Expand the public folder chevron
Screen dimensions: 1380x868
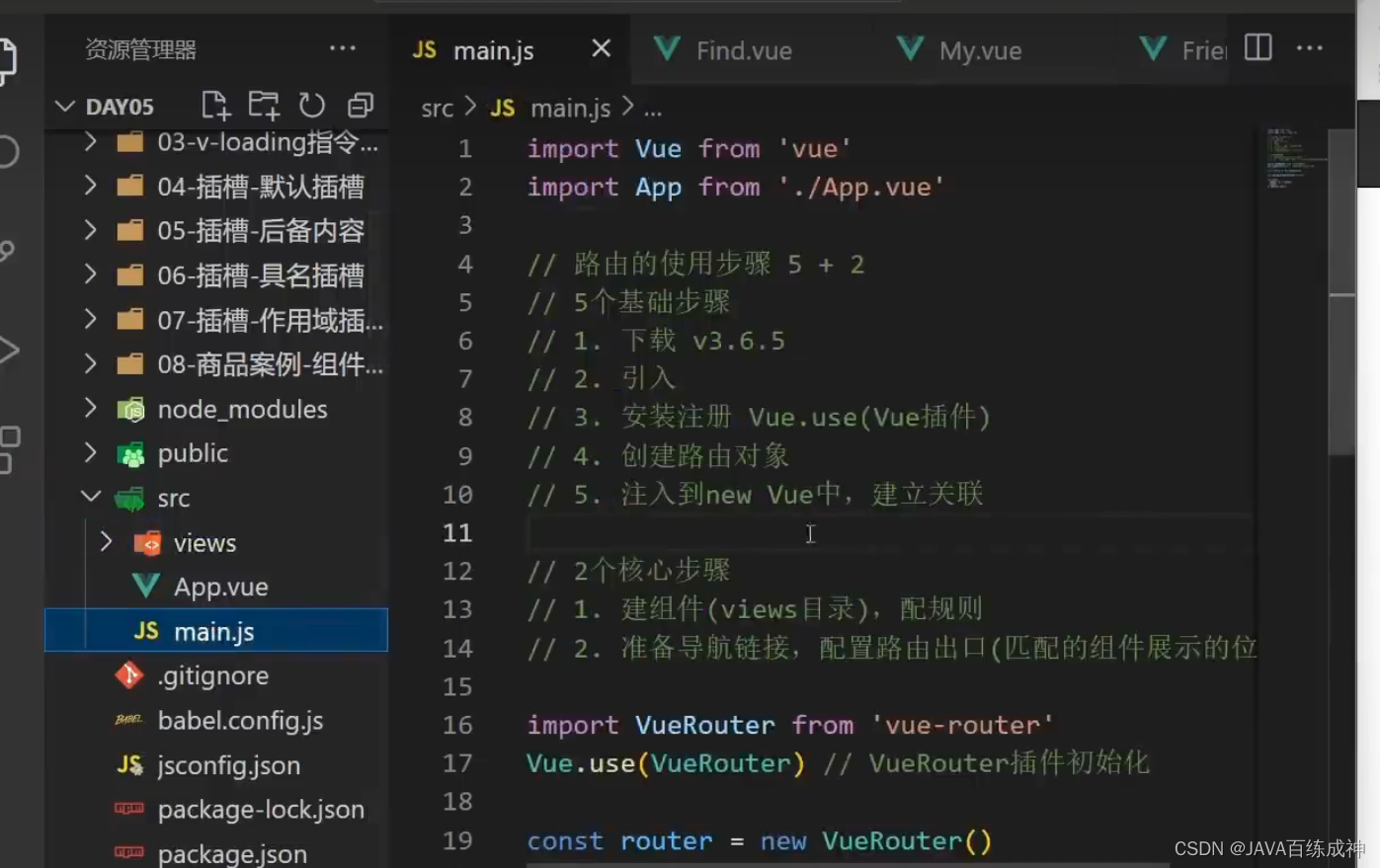tap(90, 452)
